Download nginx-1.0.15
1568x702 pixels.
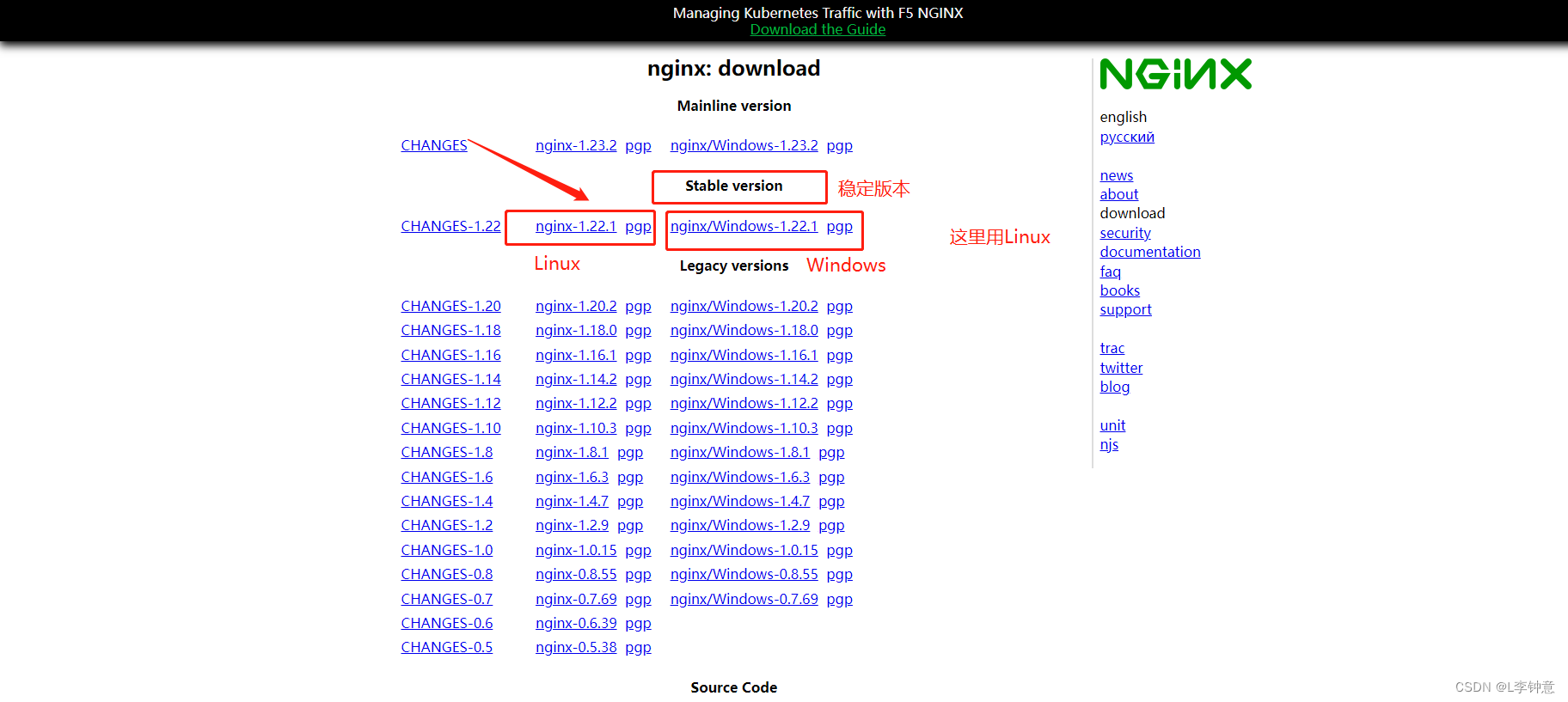576,550
